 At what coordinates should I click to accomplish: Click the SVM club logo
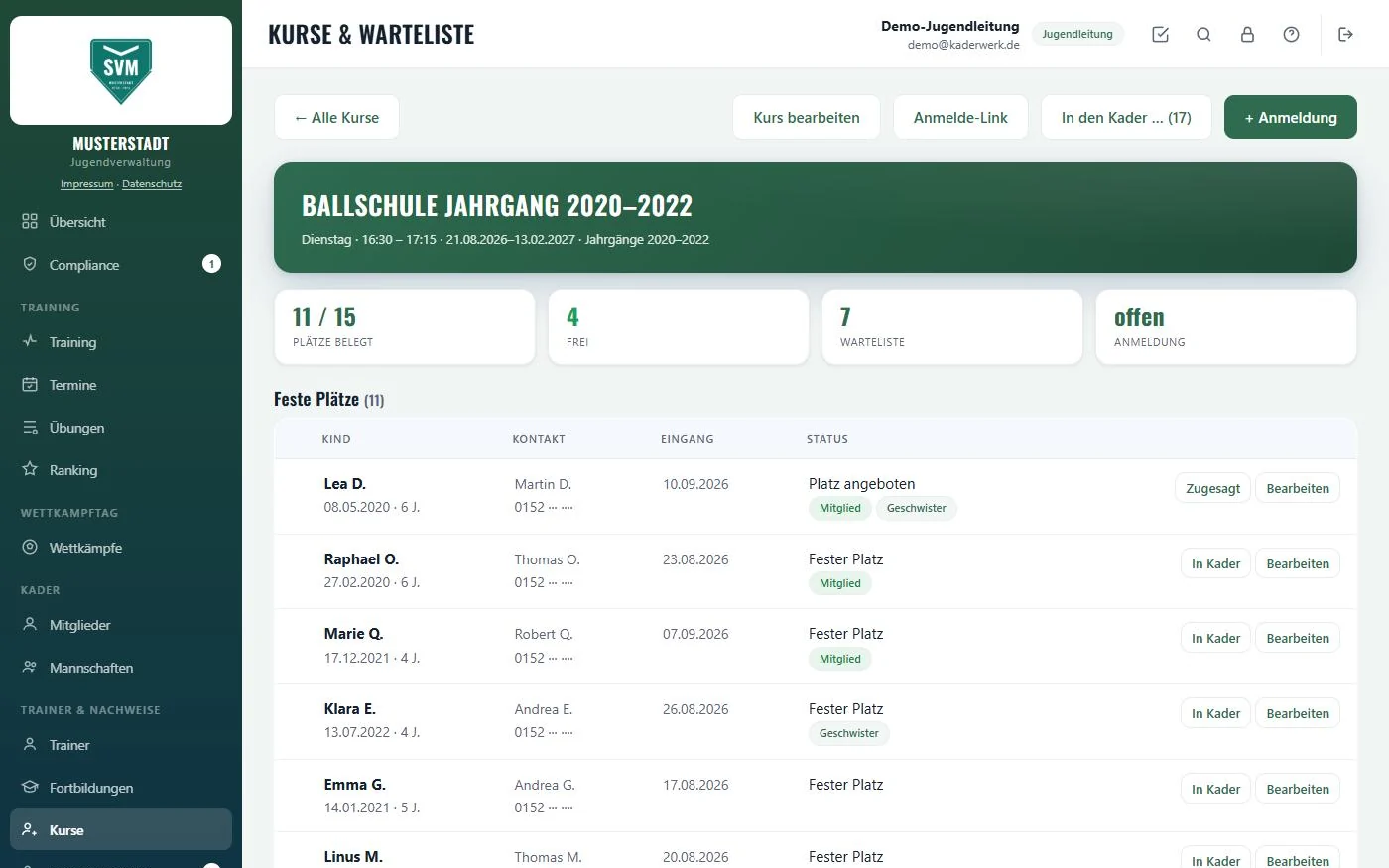[121, 70]
